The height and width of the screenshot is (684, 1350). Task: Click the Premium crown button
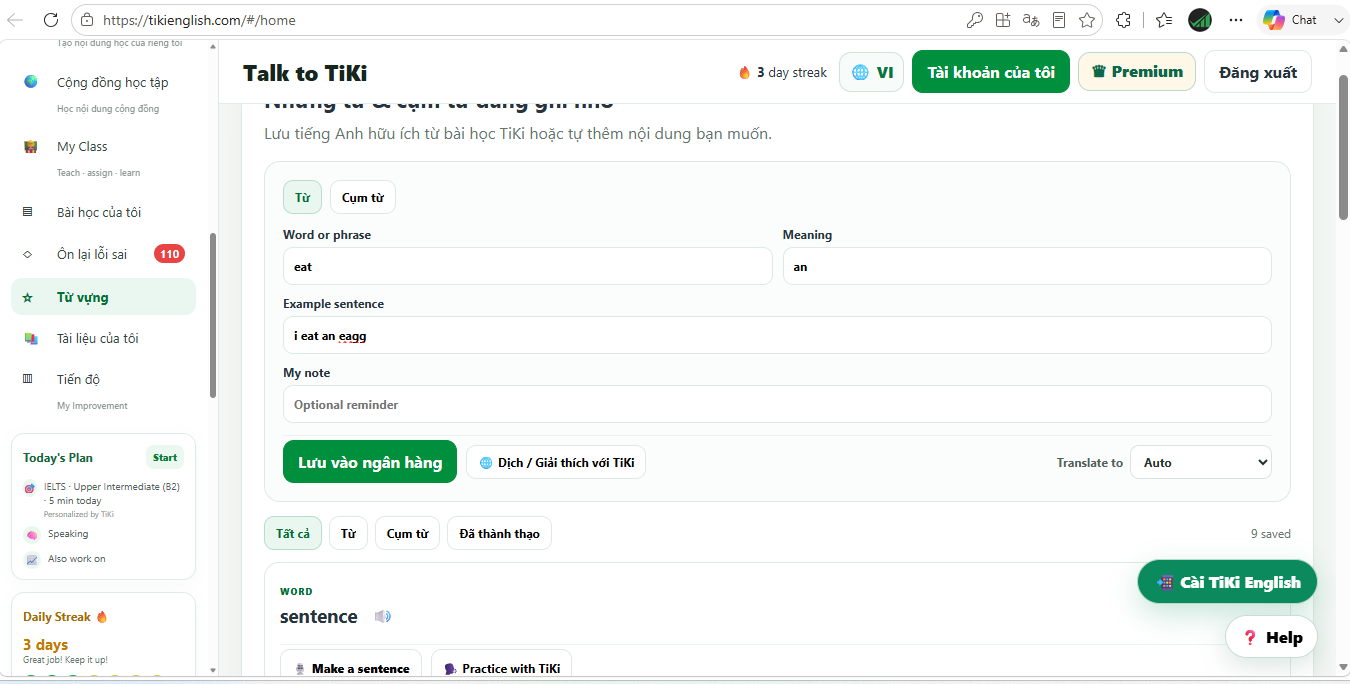1137,72
